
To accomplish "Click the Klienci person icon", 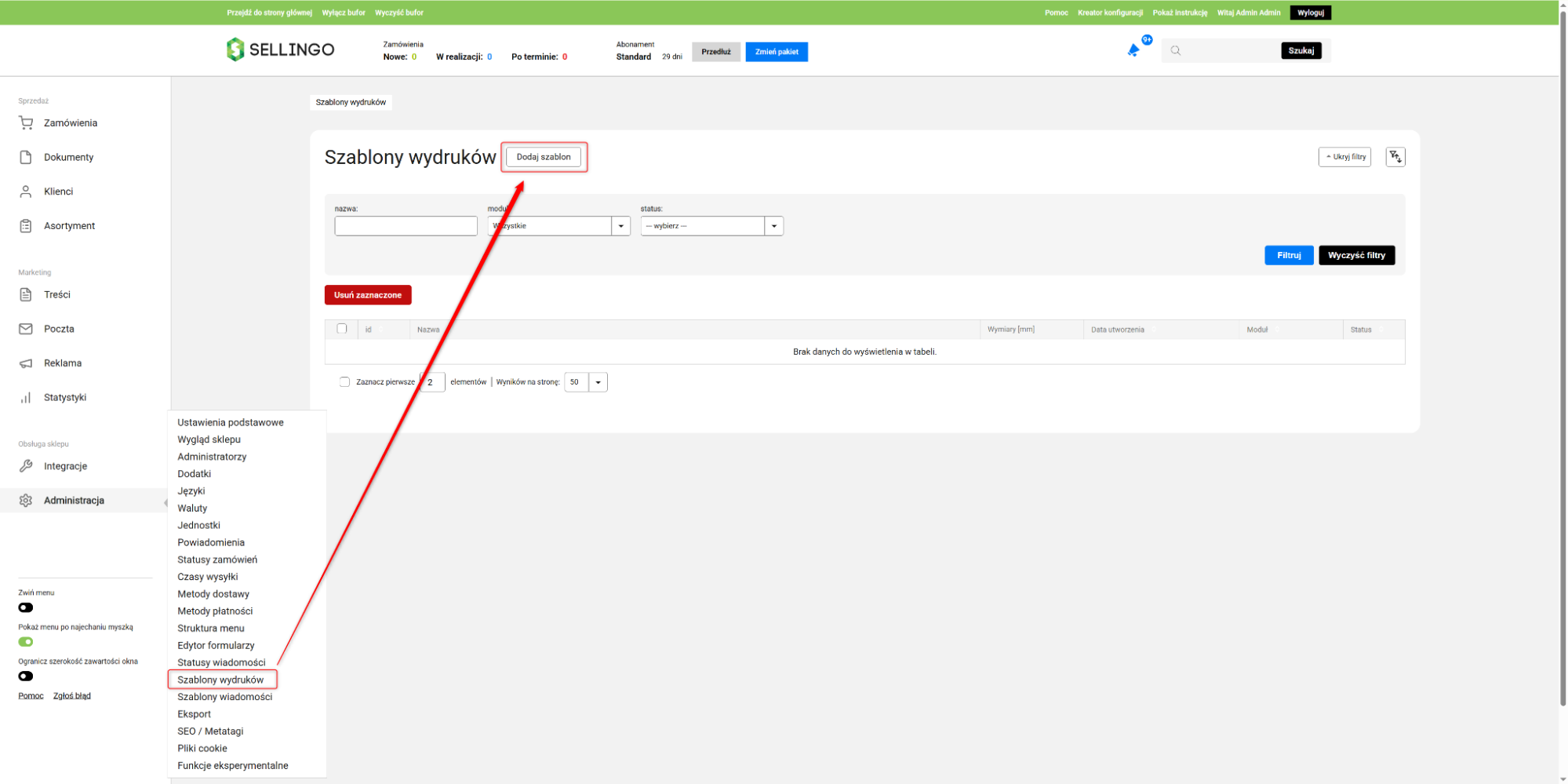I will pyautogui.click(x=26, y=191).
